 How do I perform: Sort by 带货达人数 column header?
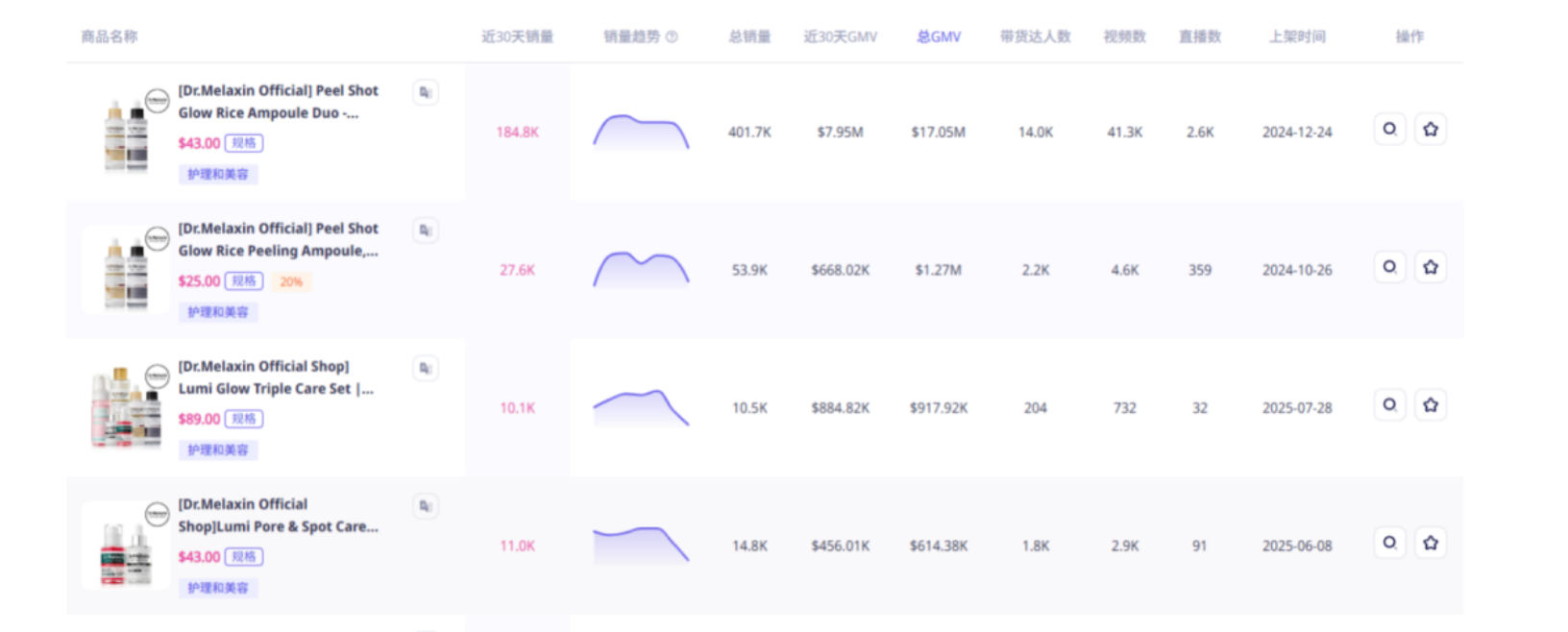click(x=1036, y=36)
